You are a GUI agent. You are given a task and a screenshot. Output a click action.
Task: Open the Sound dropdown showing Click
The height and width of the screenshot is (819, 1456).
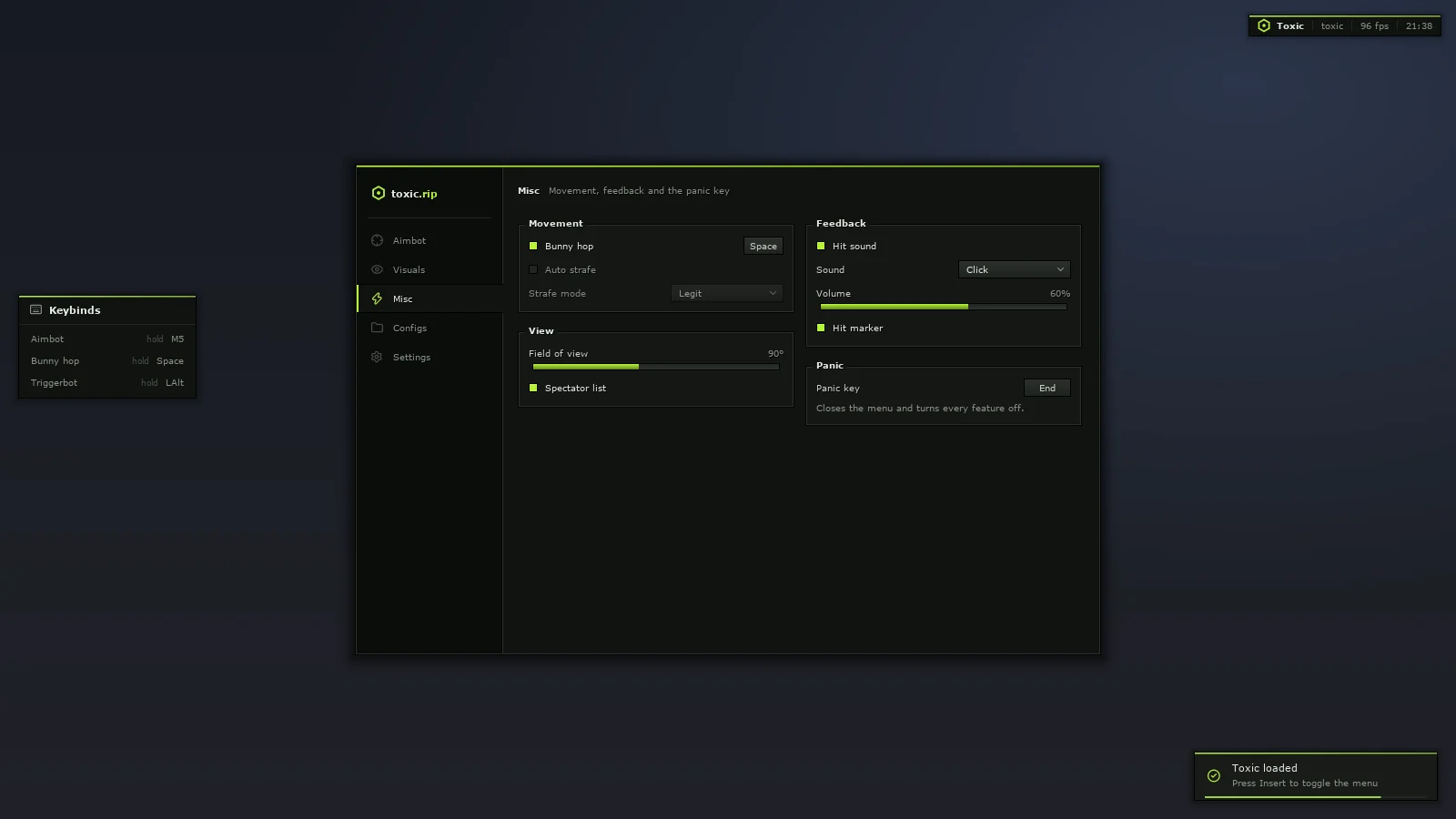pyautogui.click(x=1015, y=269)
